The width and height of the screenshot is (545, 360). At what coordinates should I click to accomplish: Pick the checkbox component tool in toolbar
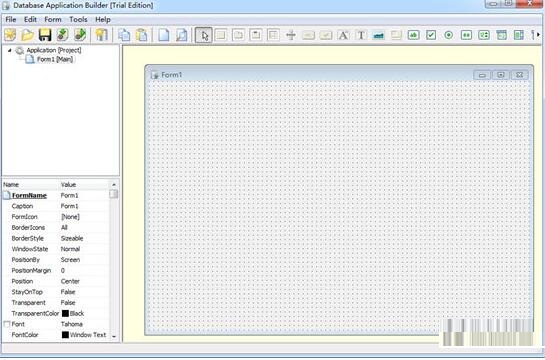[431, 35]
